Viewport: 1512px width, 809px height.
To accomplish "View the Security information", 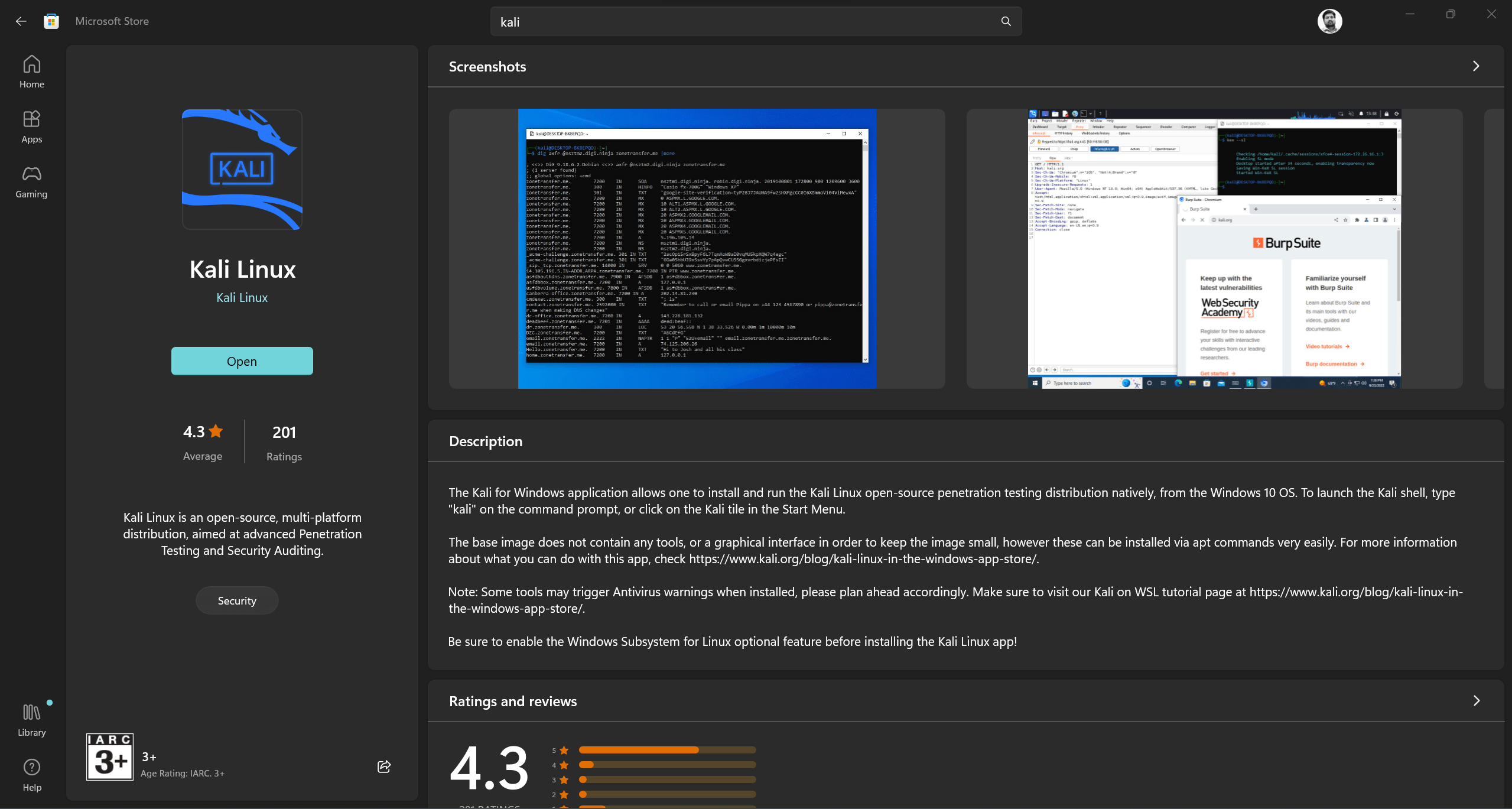I will tap(236, 600).
